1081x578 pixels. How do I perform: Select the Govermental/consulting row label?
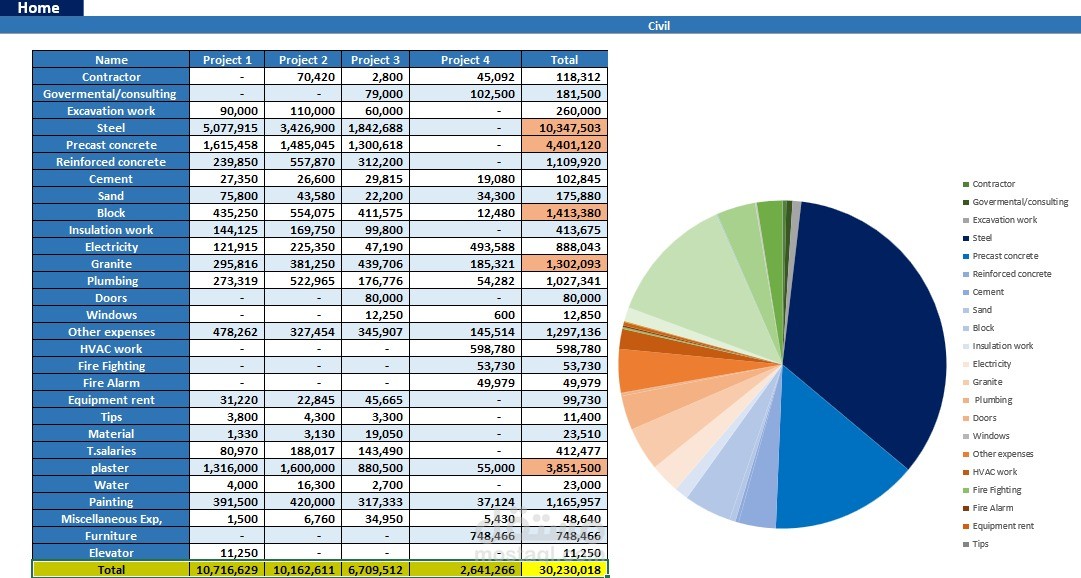coord(111,94)
